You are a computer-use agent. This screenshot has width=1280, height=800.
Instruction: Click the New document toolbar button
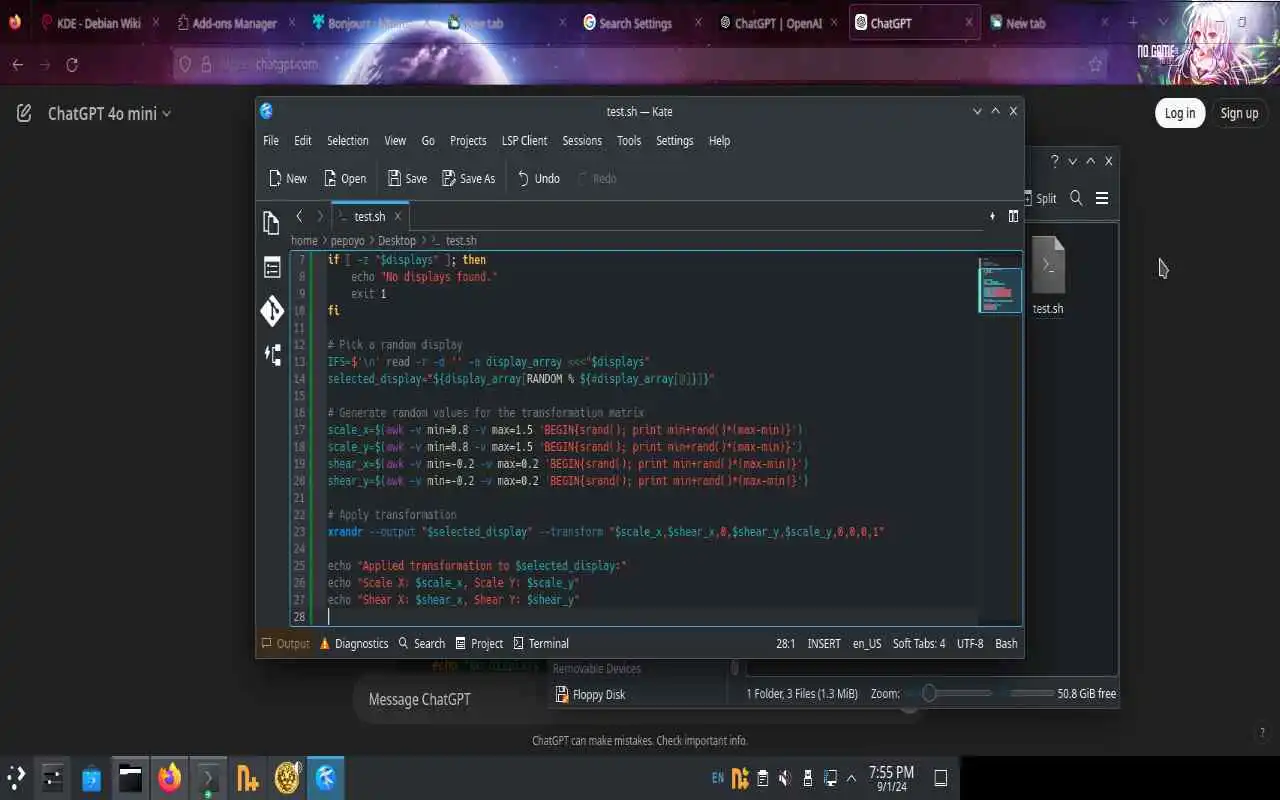[x=287, y=178]
